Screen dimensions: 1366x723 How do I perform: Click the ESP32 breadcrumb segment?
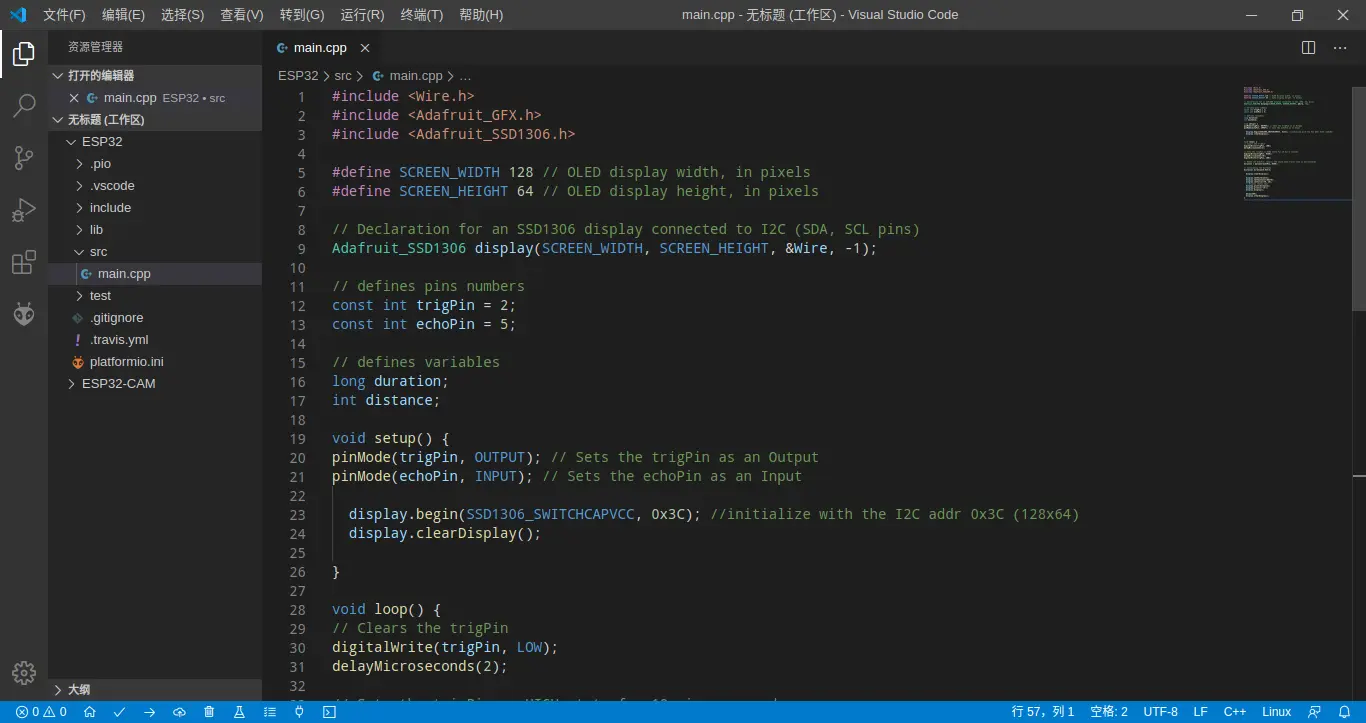coord(298,76)
